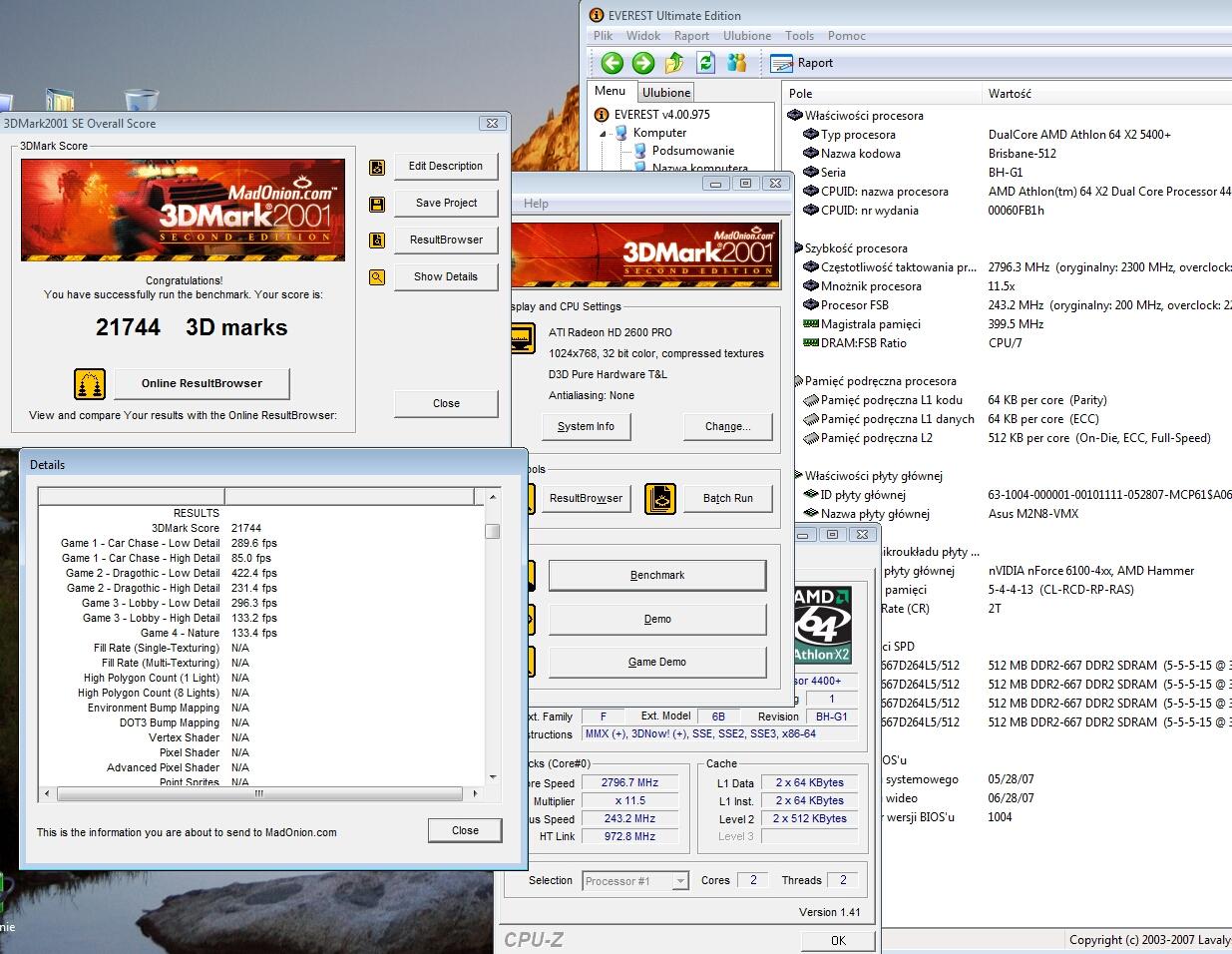The width and height of the screenshot is (1232, 954).
Task: Open the Help menu in 3DMark2001 window
Action: [x=536, y=204]
